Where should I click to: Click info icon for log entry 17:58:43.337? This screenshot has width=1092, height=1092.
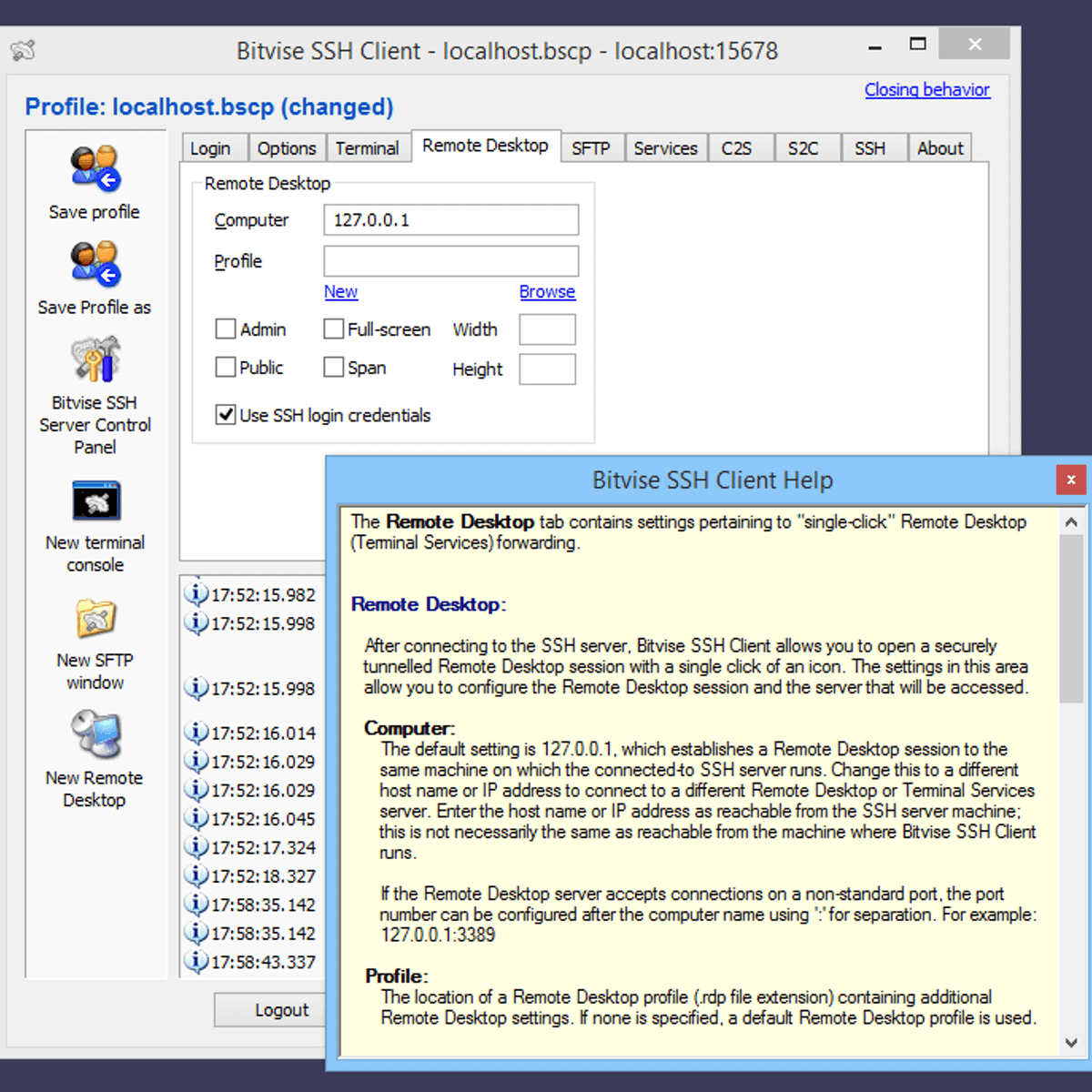[x=196, y=962]
